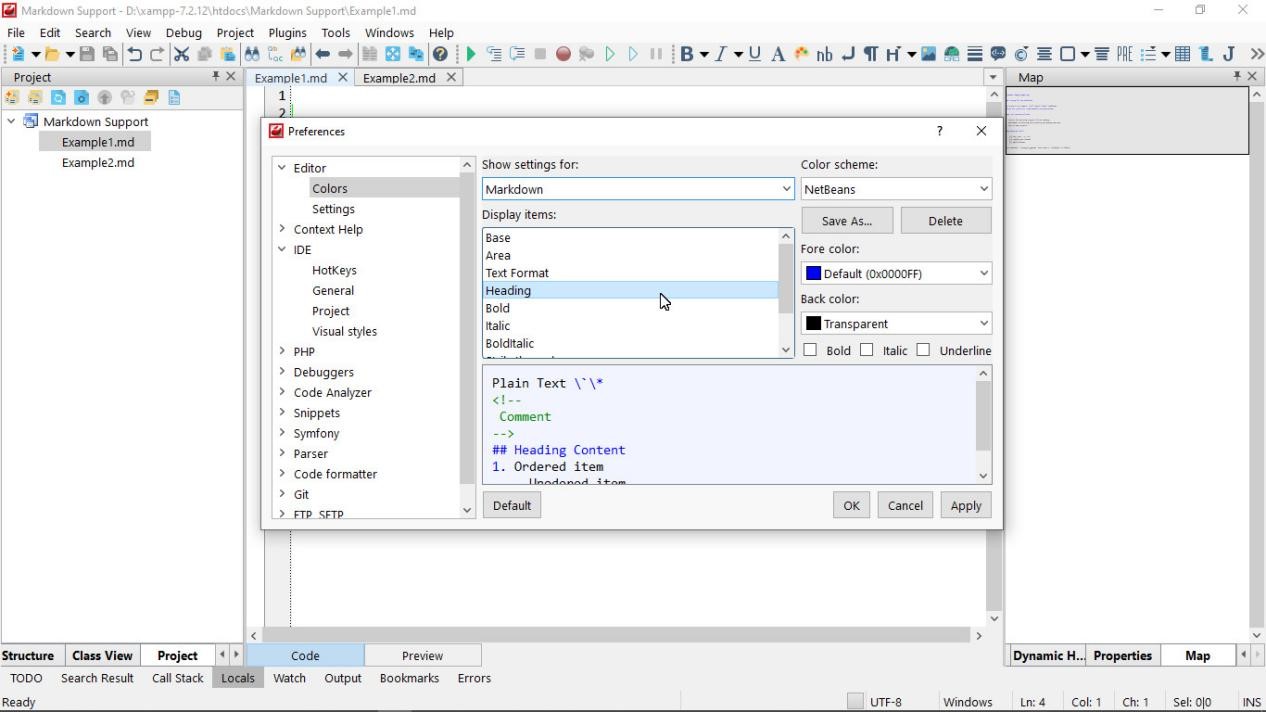Click the Help question mark icon
The width and height of the screenshot is (1266, 712).
(440, 54)
